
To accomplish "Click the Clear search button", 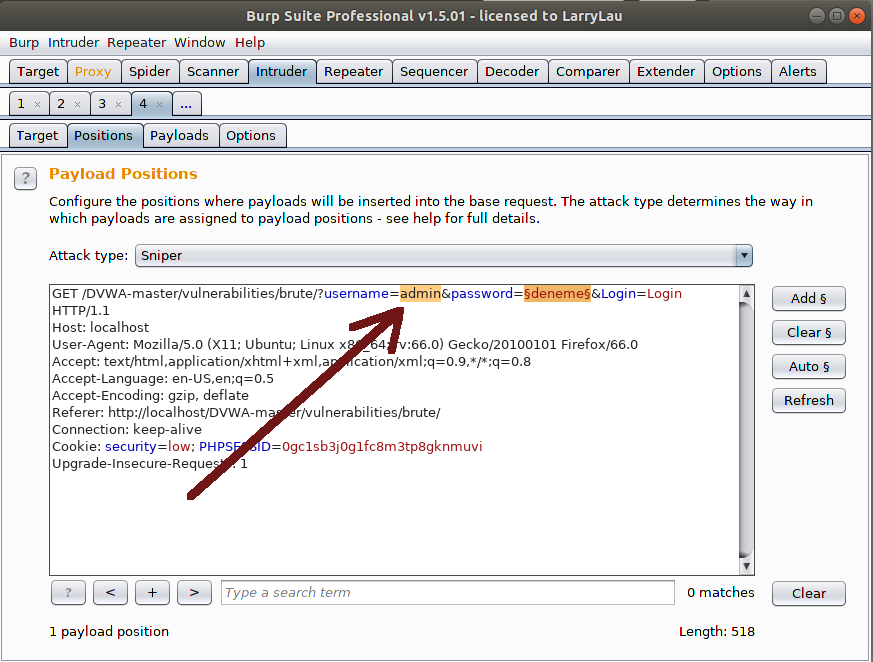I will [x=808, y=594].
